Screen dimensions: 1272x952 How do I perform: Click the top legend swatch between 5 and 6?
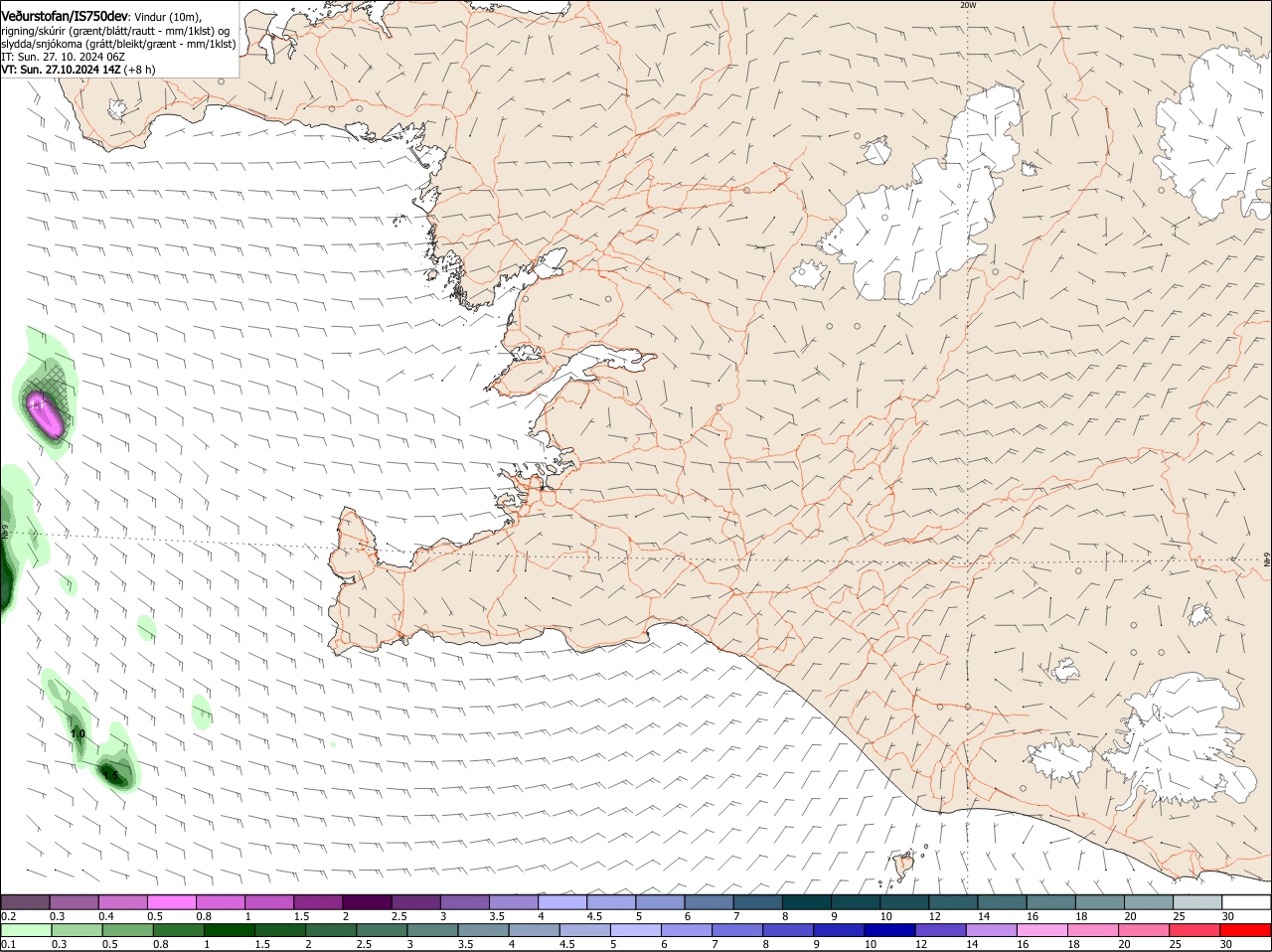(661, 901)
